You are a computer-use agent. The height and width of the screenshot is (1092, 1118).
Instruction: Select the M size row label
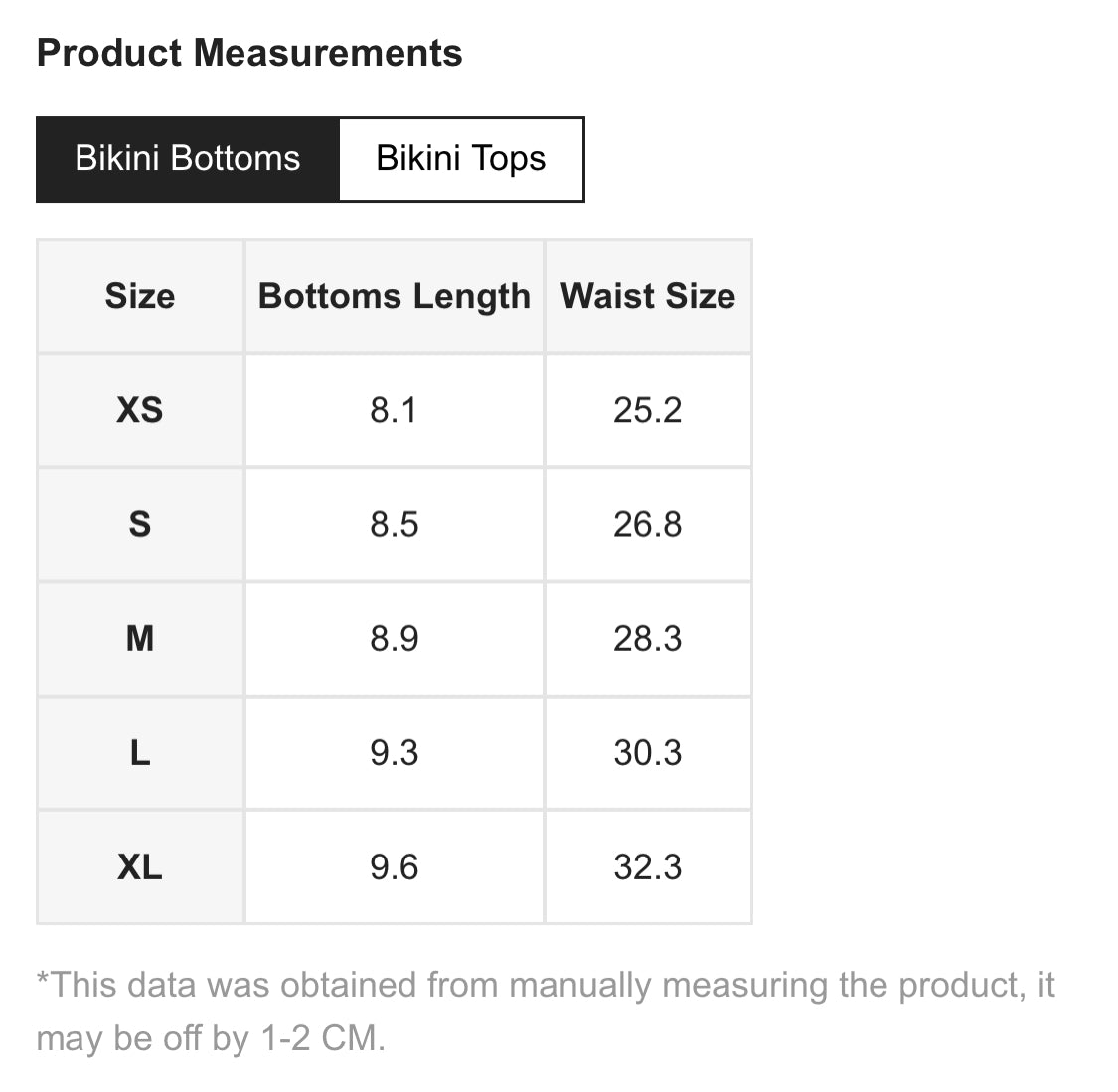[x=140, y=639]
